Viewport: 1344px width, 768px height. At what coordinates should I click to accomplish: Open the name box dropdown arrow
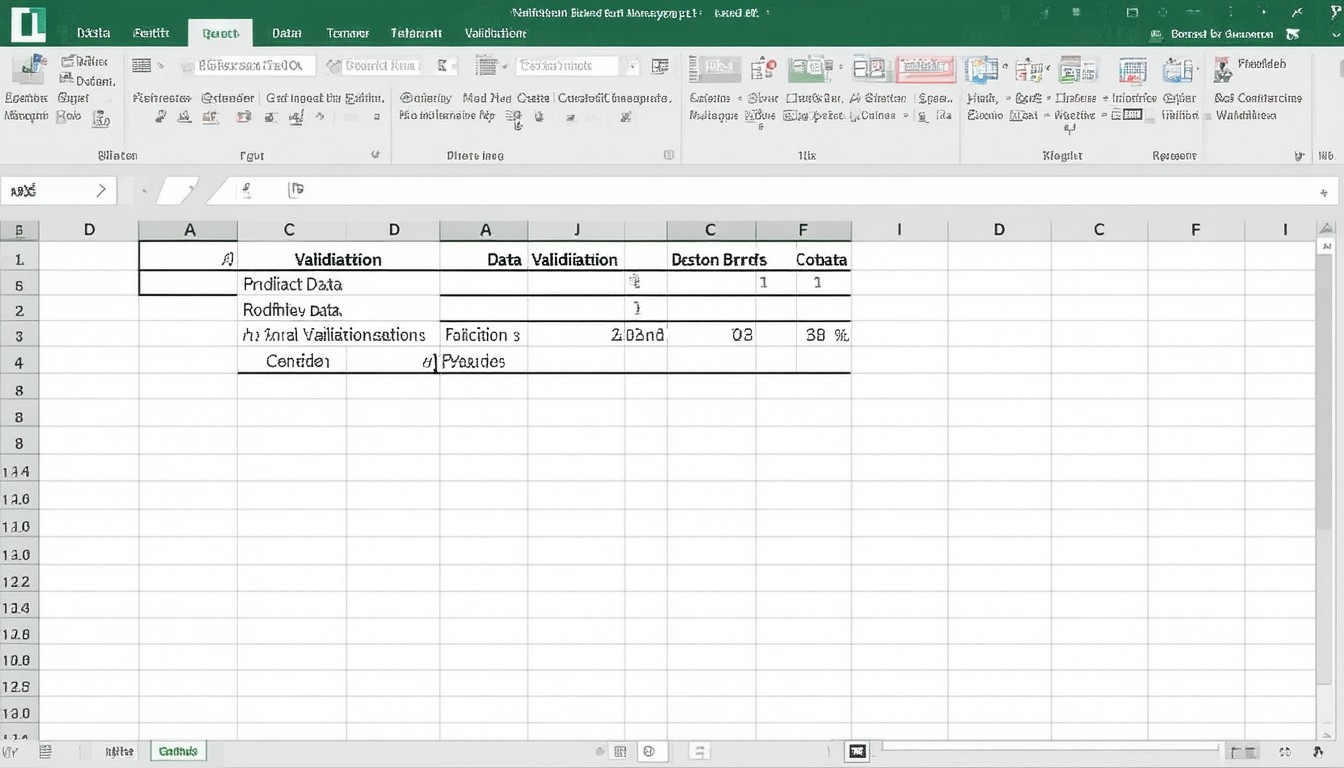(x=101, y=190)
